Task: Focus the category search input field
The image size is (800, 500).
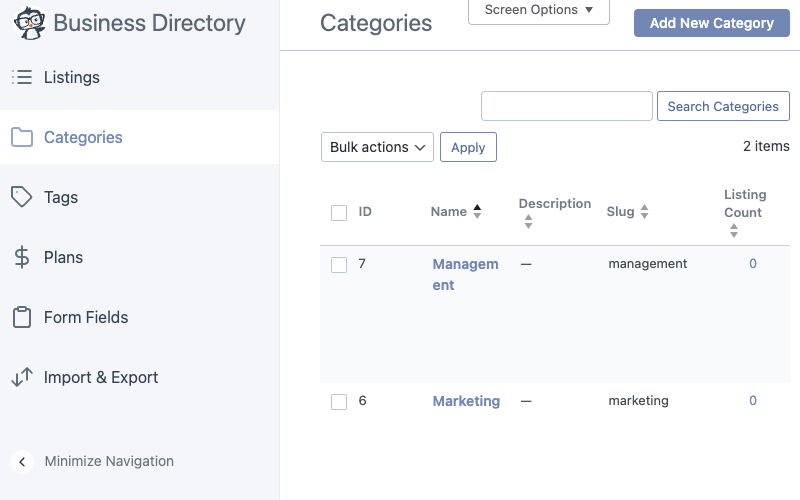Action: (567, 106)
